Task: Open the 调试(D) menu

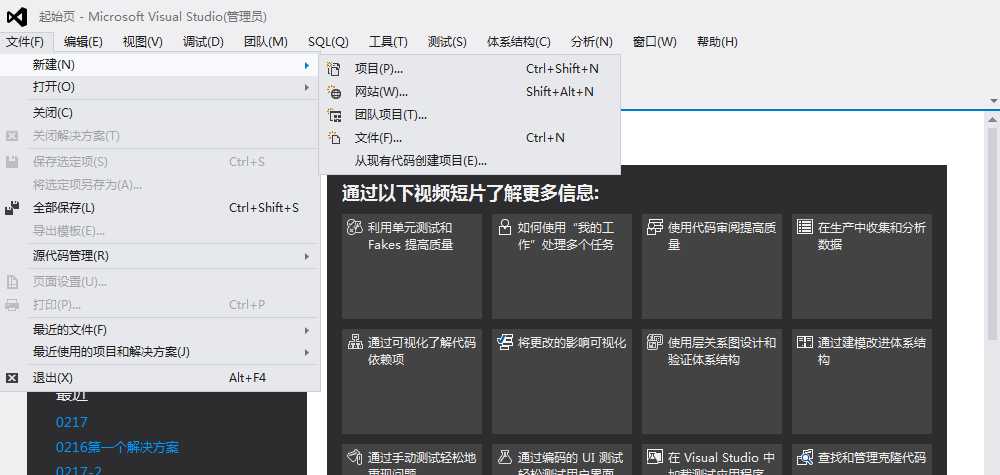Action: coord(203,42)
